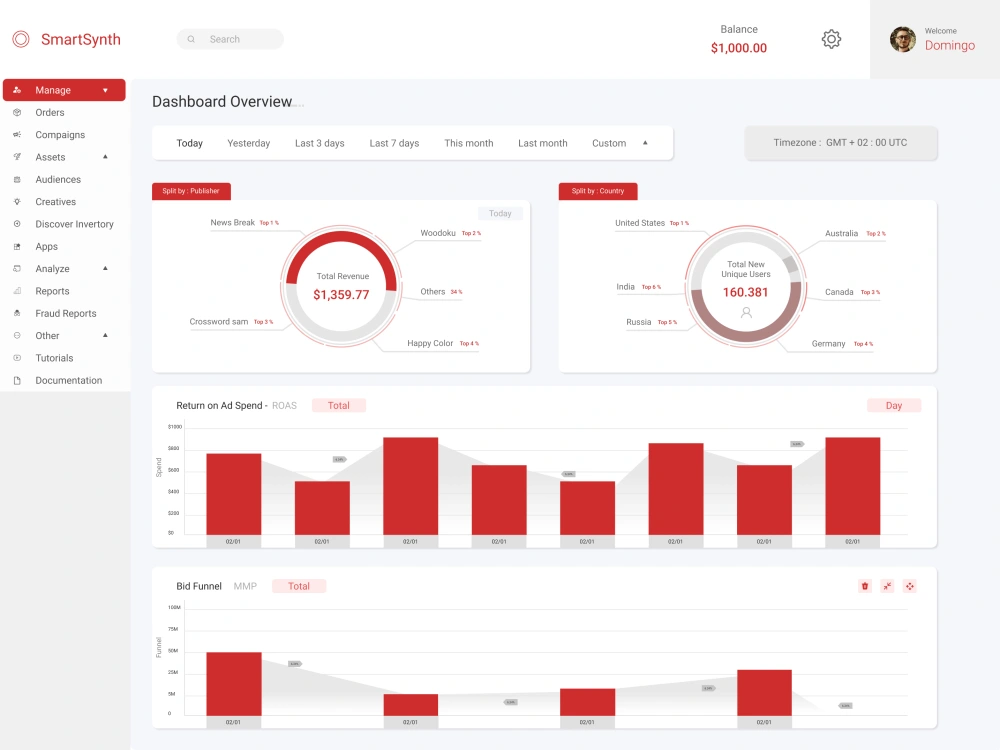
Task: Click user icon in Unique Users donut
Action: click(746, 312)
